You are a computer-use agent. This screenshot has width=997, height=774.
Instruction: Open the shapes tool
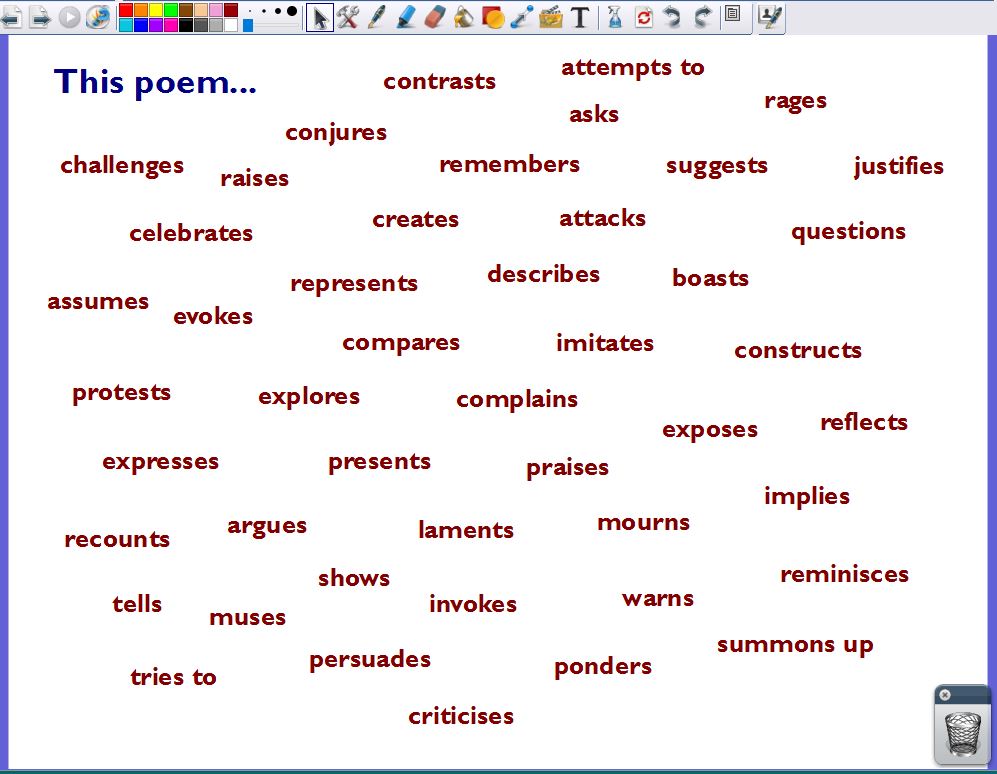[492, 17]
